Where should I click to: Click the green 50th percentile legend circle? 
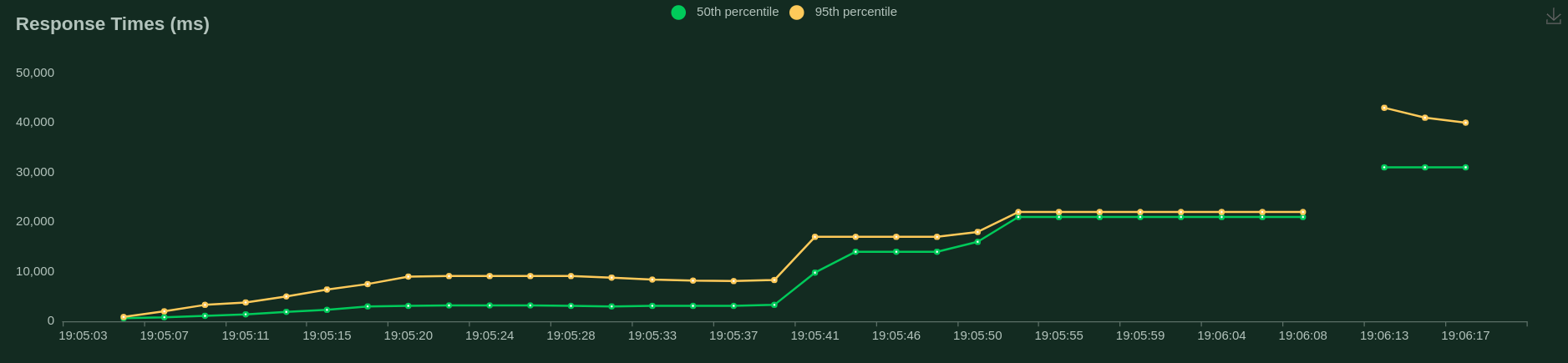tap(678, 13)
